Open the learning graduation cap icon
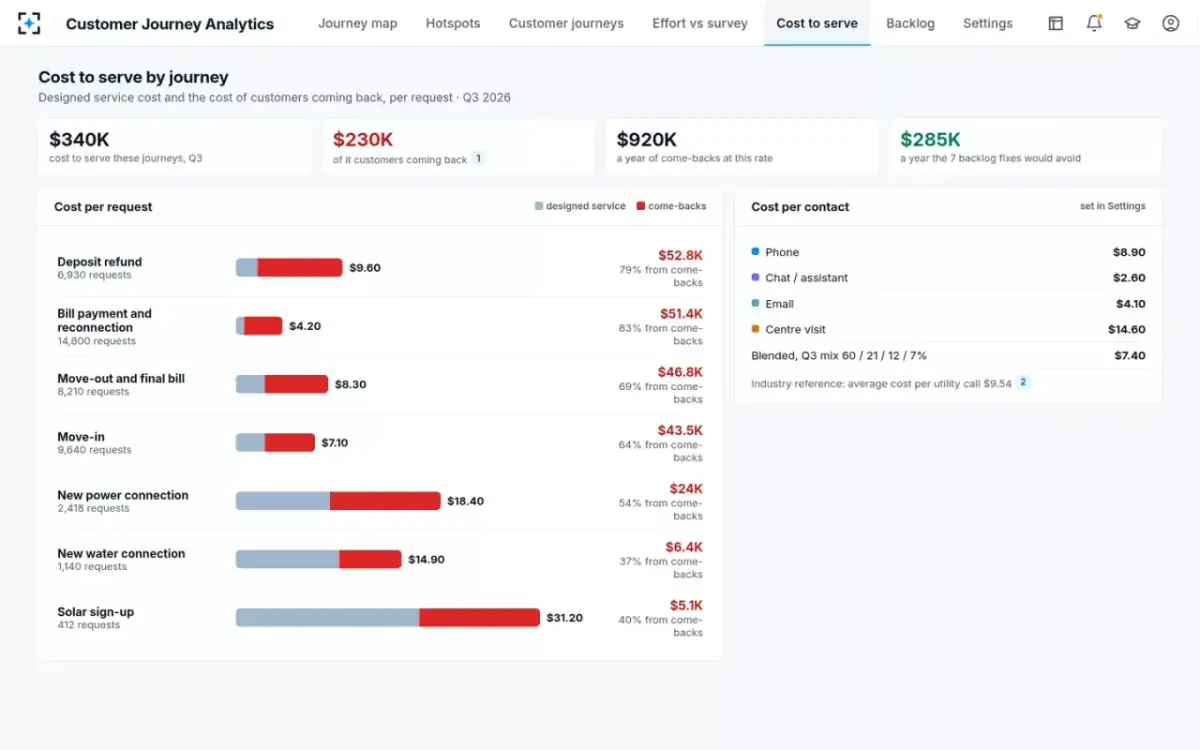 (1132, 23)
